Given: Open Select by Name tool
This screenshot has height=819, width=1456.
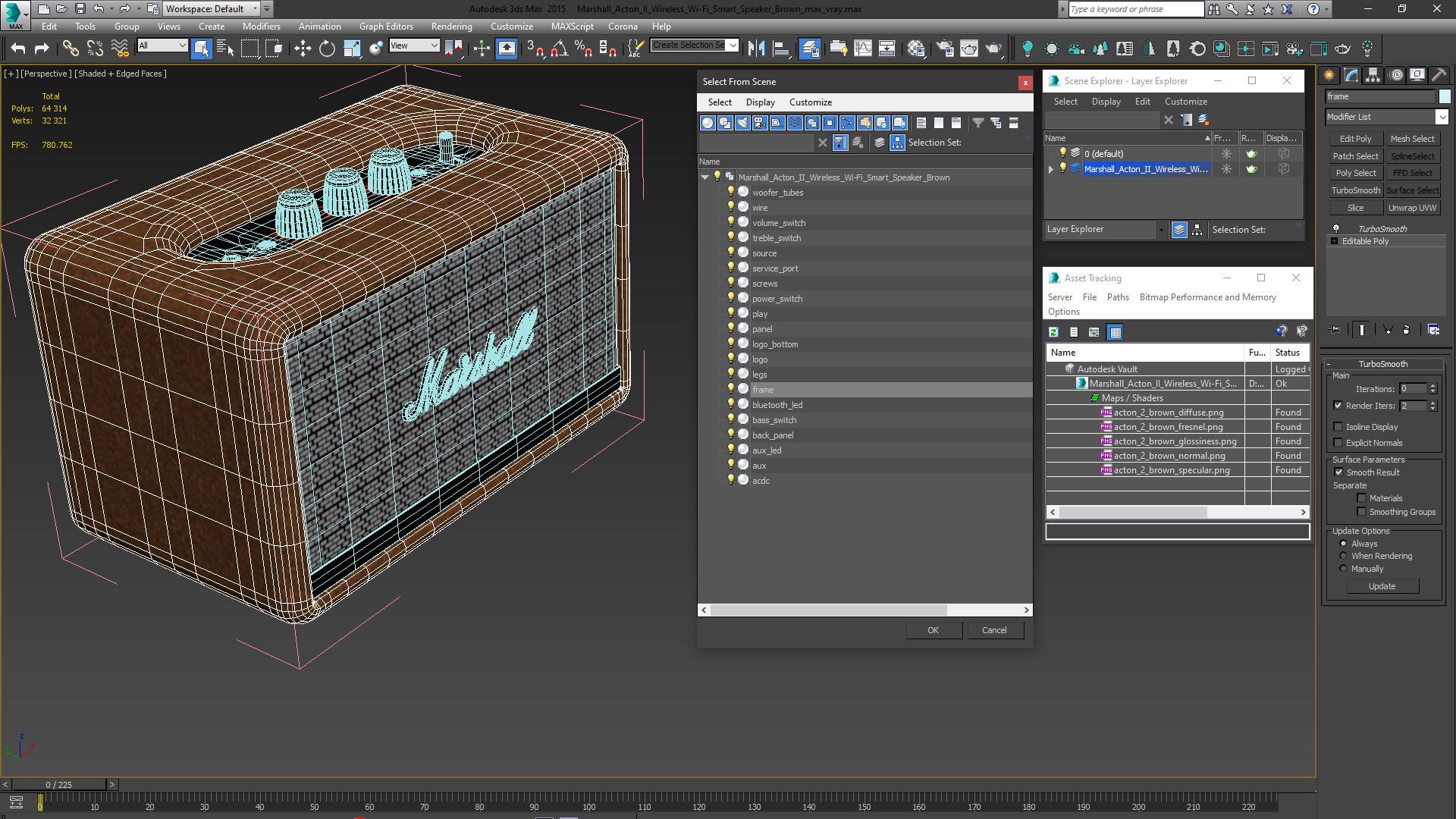Looking at the screenshot, I should [x=225, y=49].
